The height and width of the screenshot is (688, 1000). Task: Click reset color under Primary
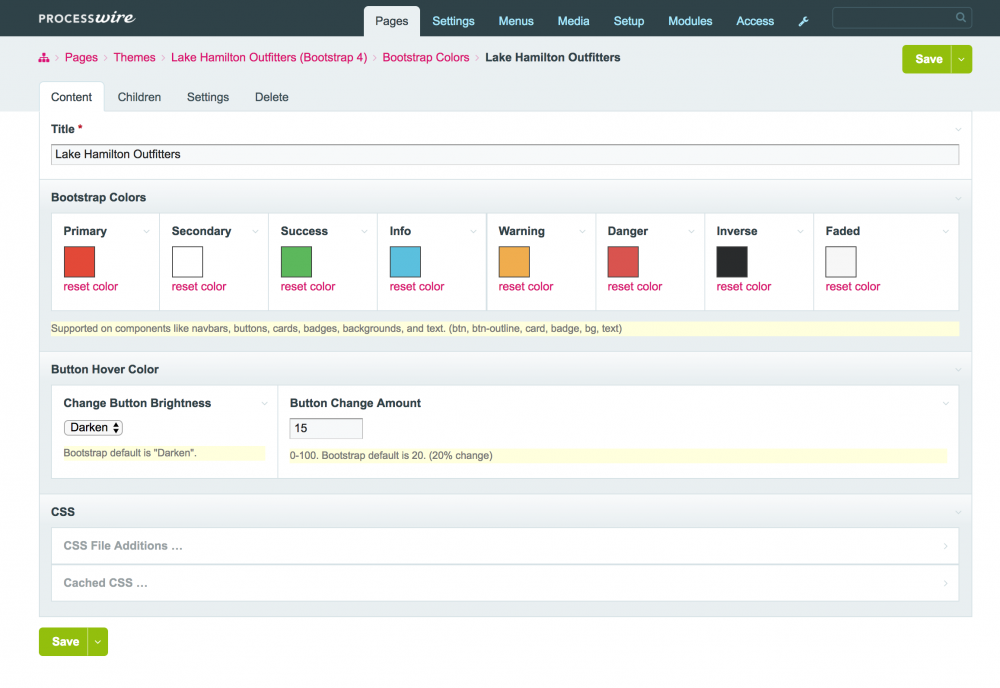click(91, 287)
